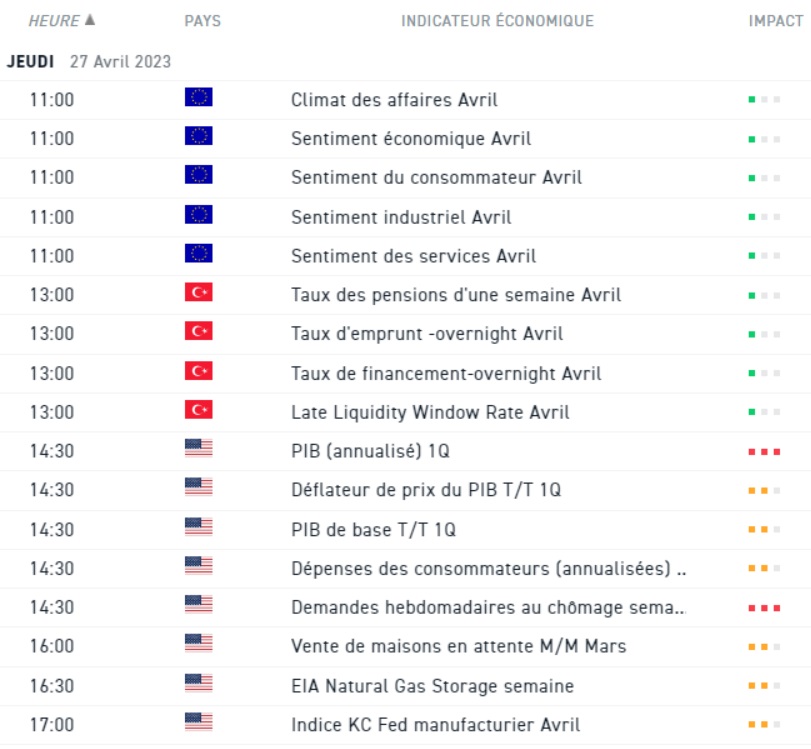The height and width of the screenshot is (749, 811).
Task: Open Sentiment du consommateur Avril indicator
Action: [436, 177]
